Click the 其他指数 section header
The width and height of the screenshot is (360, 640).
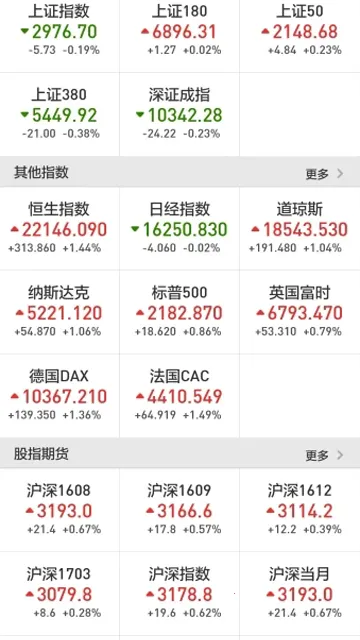[x=180, y=172]
